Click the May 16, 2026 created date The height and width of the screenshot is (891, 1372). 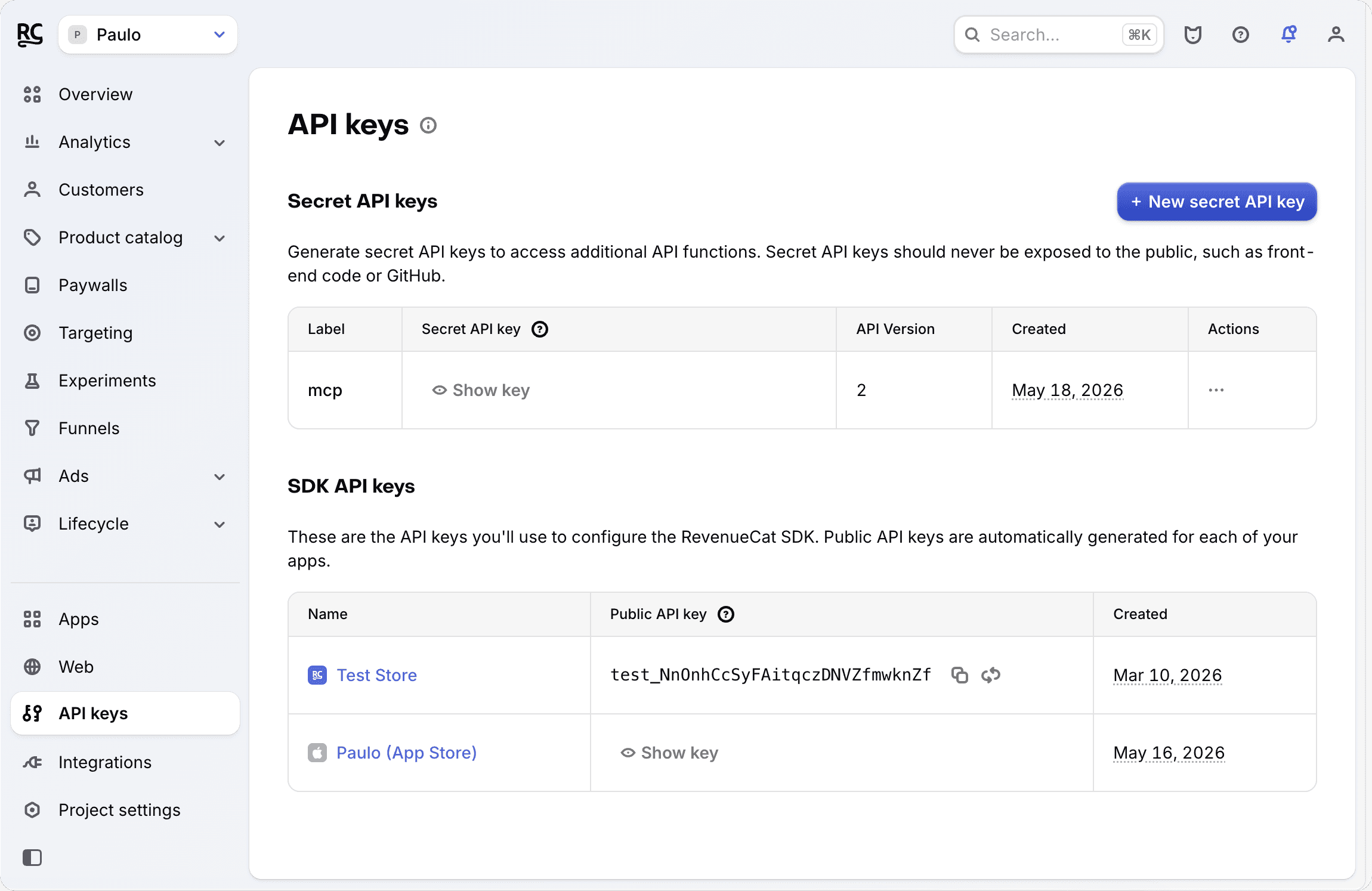coord(1169,753)
